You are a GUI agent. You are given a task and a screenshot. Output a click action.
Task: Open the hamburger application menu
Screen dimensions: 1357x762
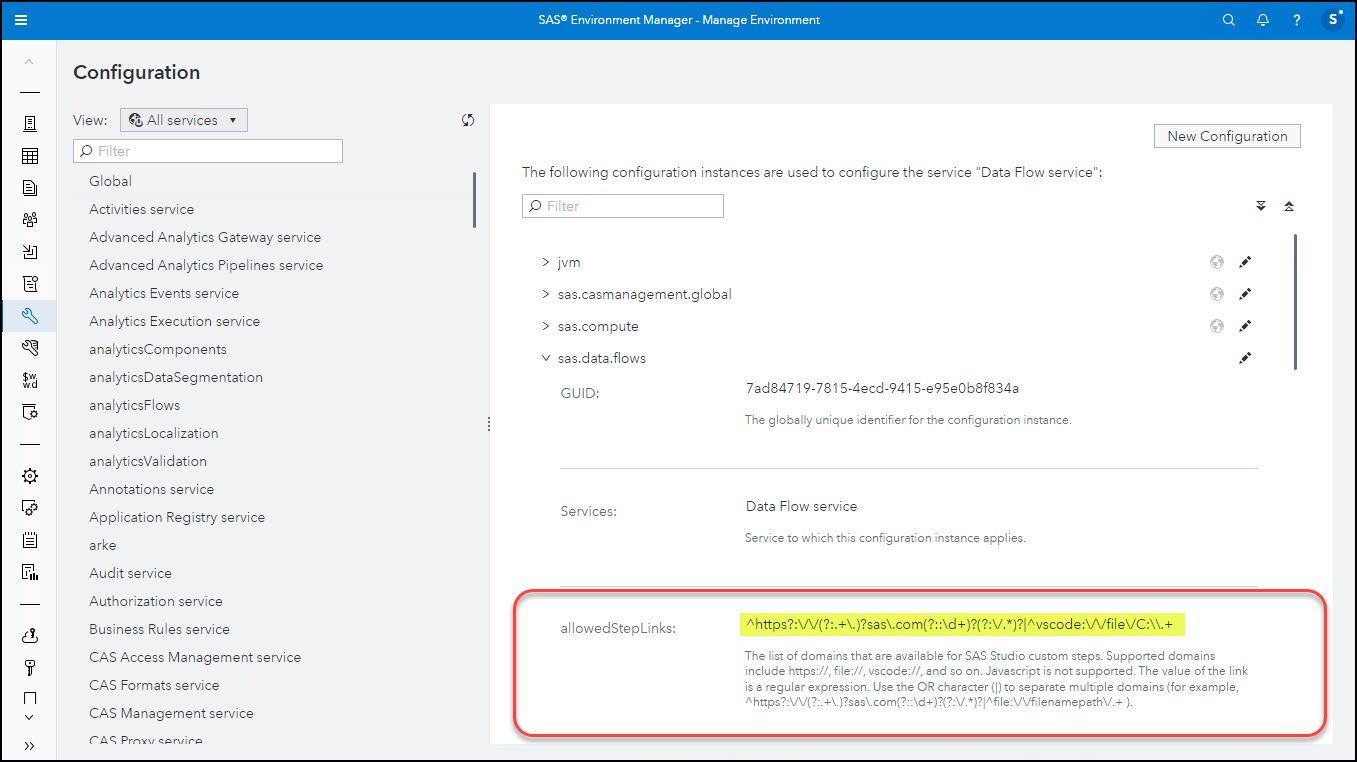[21, 19]
